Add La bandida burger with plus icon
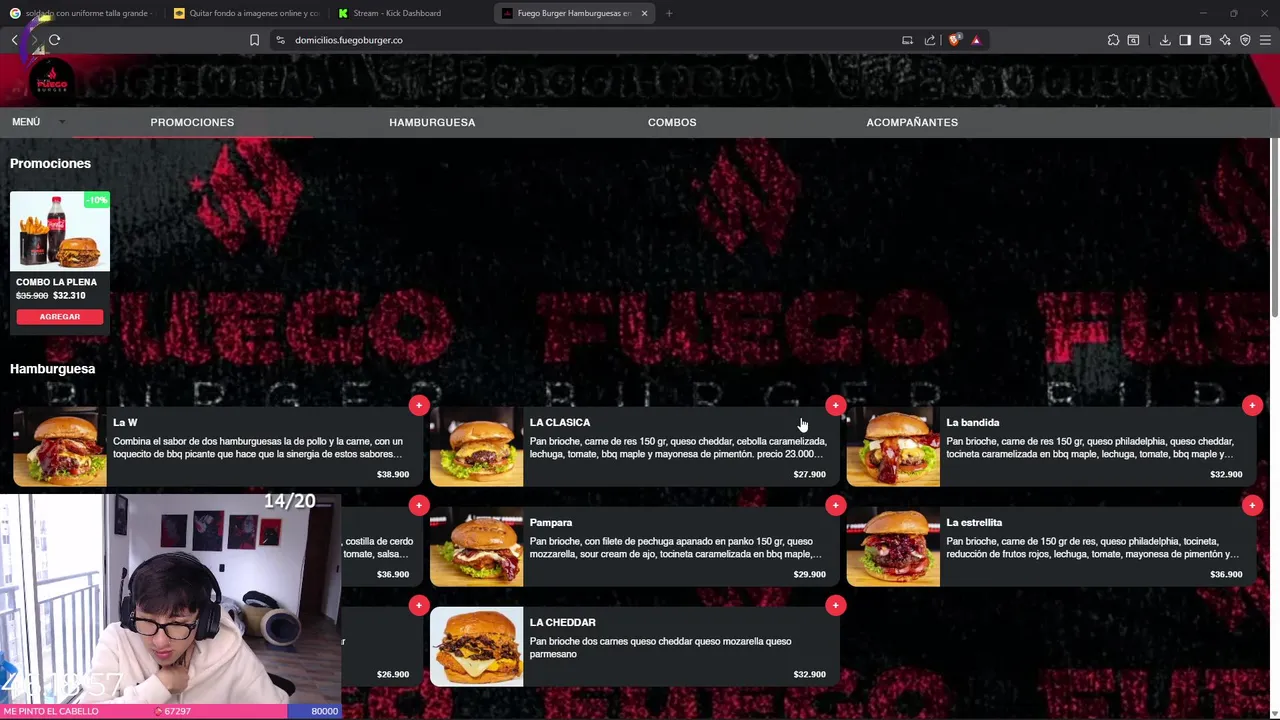1280x720 pixels. (x=1252, y=405)
